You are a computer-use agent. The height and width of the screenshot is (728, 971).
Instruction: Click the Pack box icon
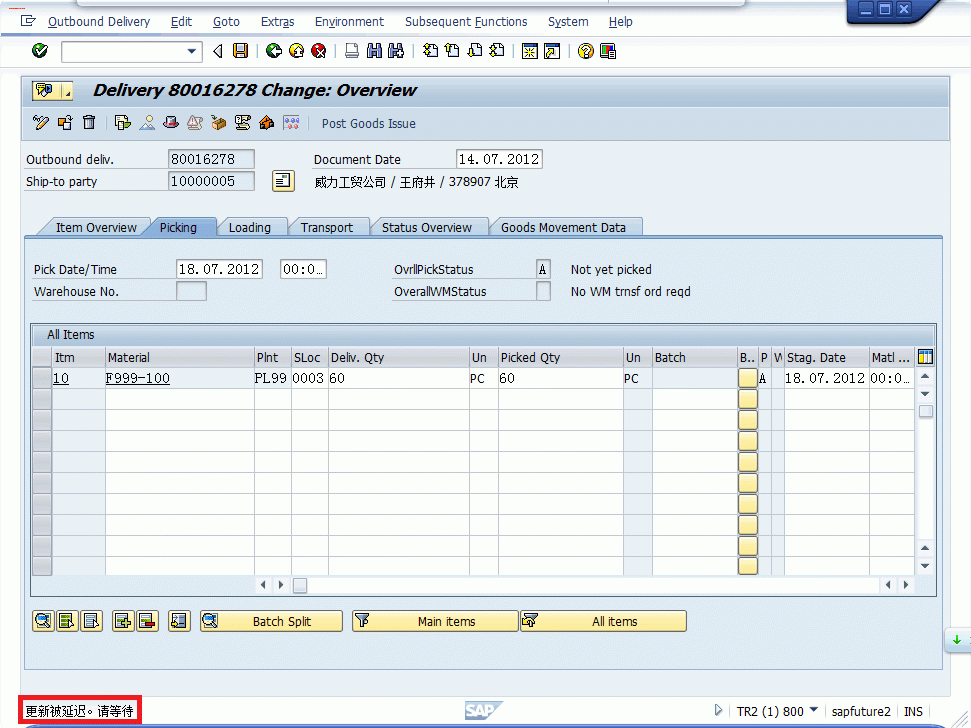tap(218, 123)
